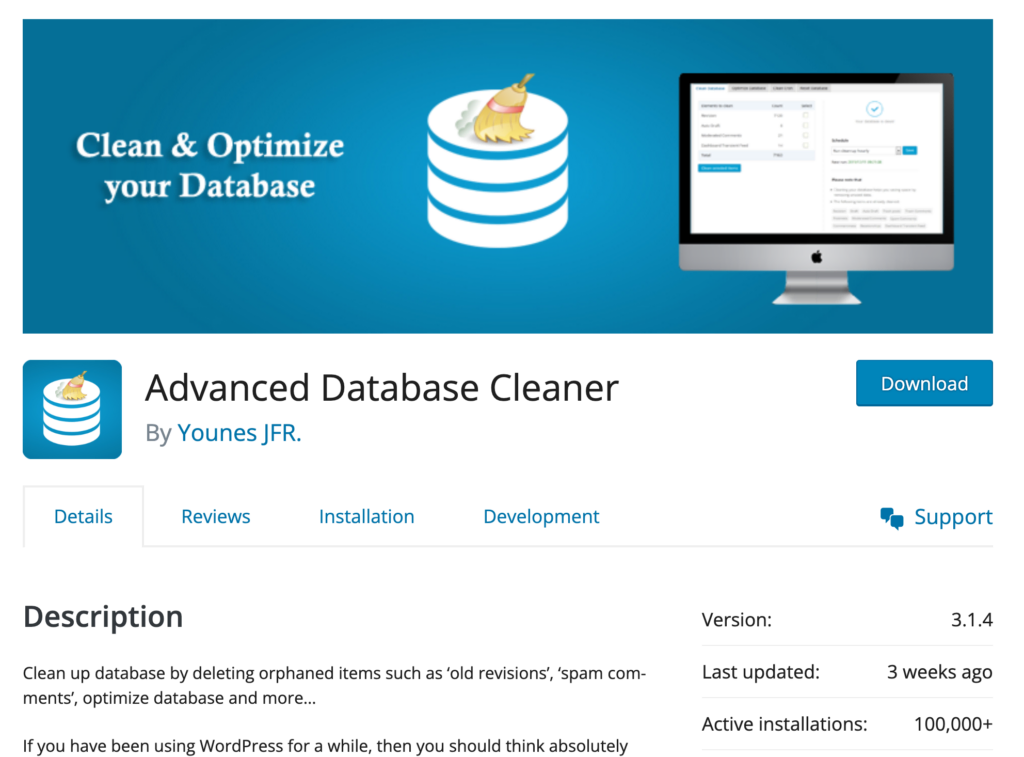Click the Support speech bubbles icon
This screenshot has width=1024, height=757.
[891, 518]
